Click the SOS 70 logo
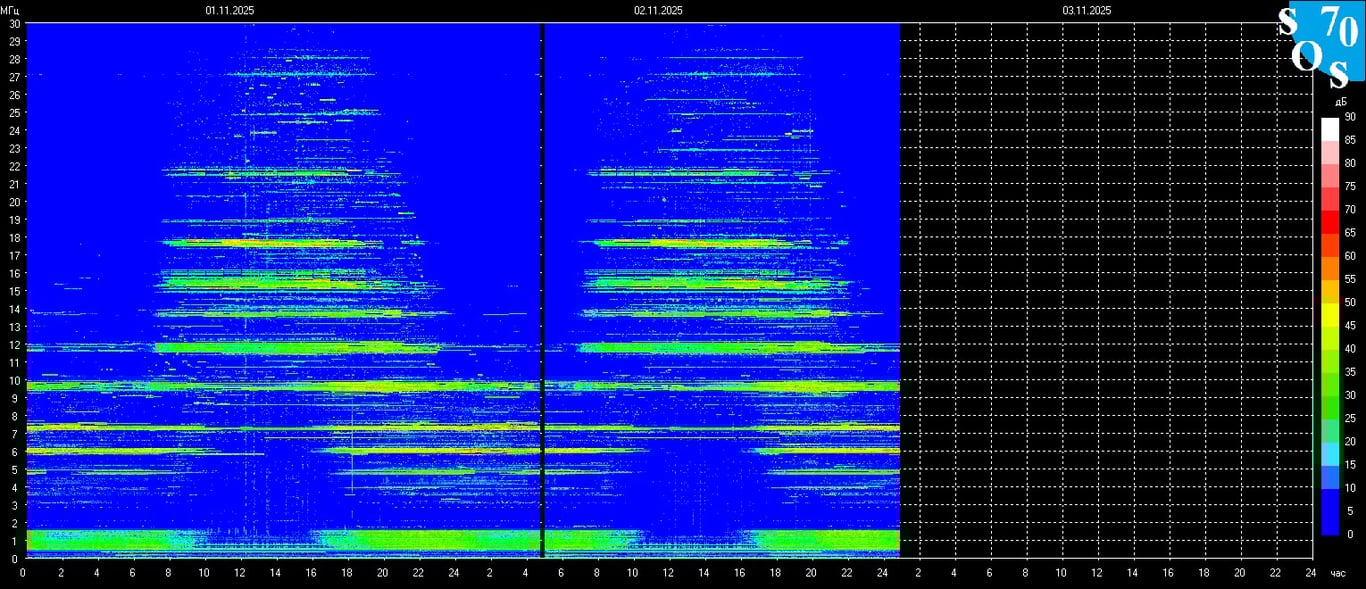The width and height of the screenshot is (1366, 589). coord(1321,46)
